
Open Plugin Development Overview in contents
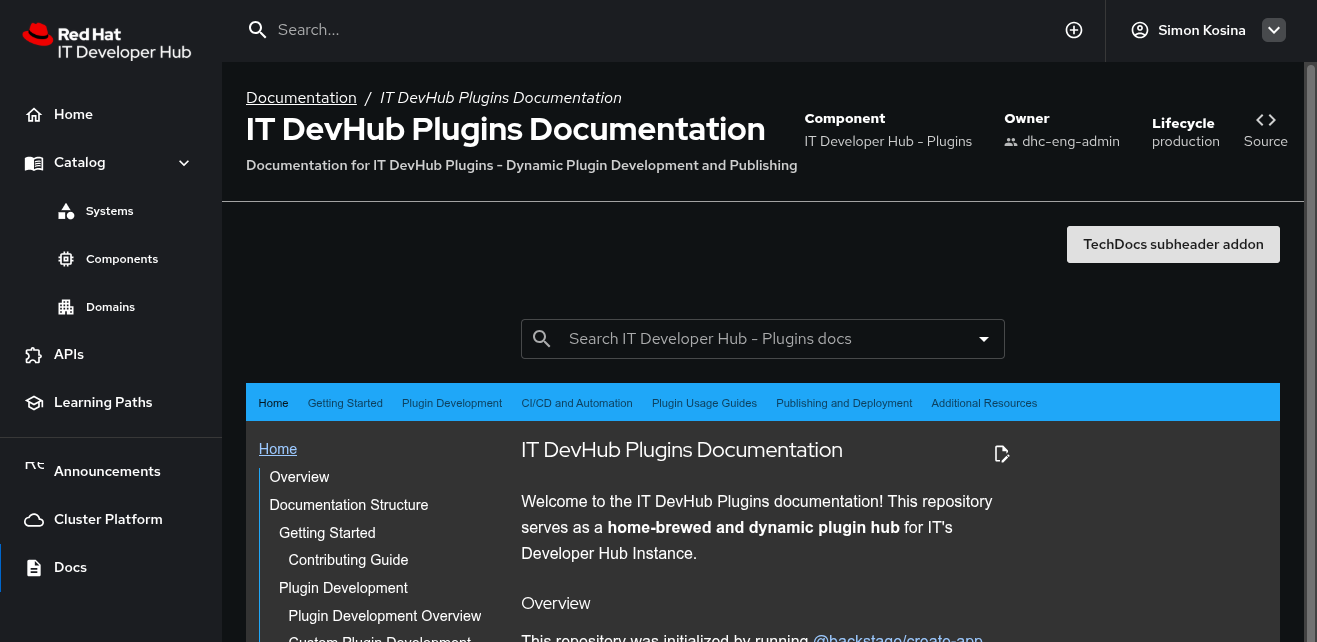pyautogui.click(x=385, y=617)
